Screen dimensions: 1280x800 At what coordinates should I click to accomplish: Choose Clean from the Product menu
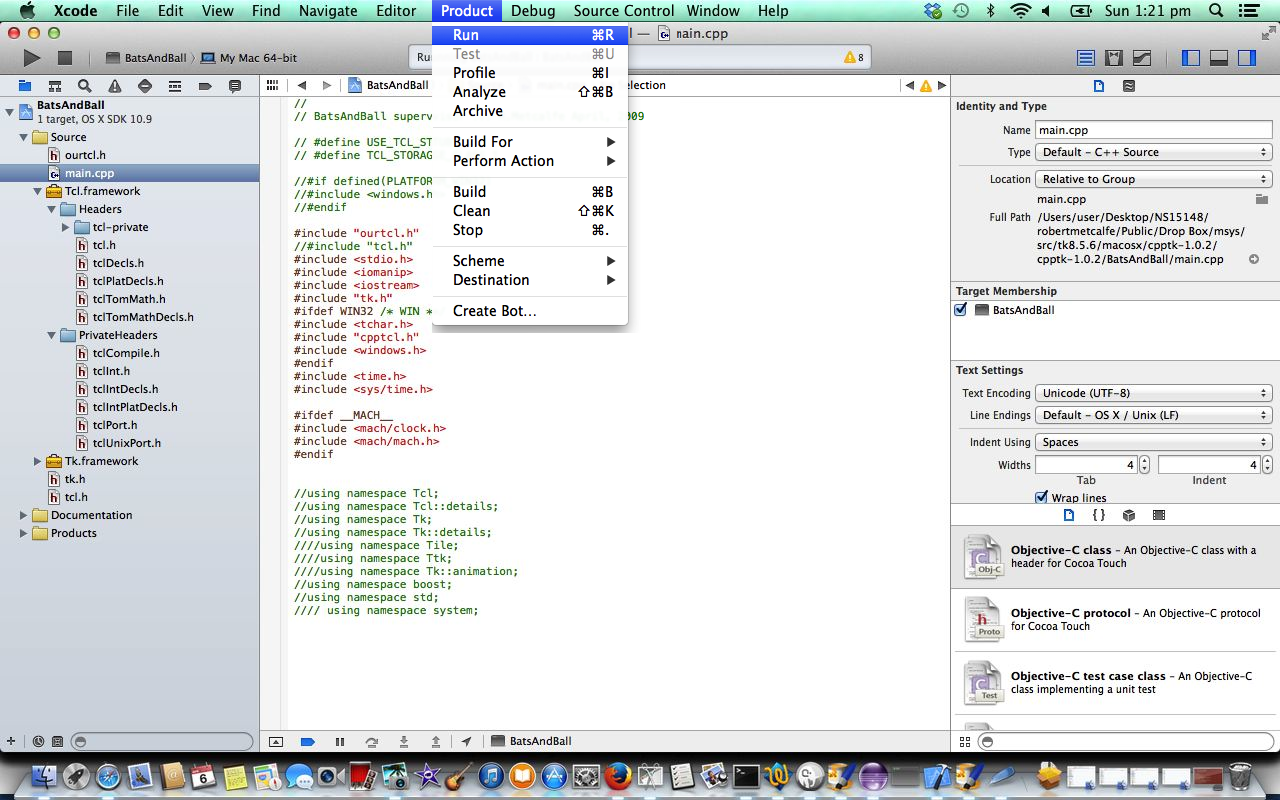point(530,211)
